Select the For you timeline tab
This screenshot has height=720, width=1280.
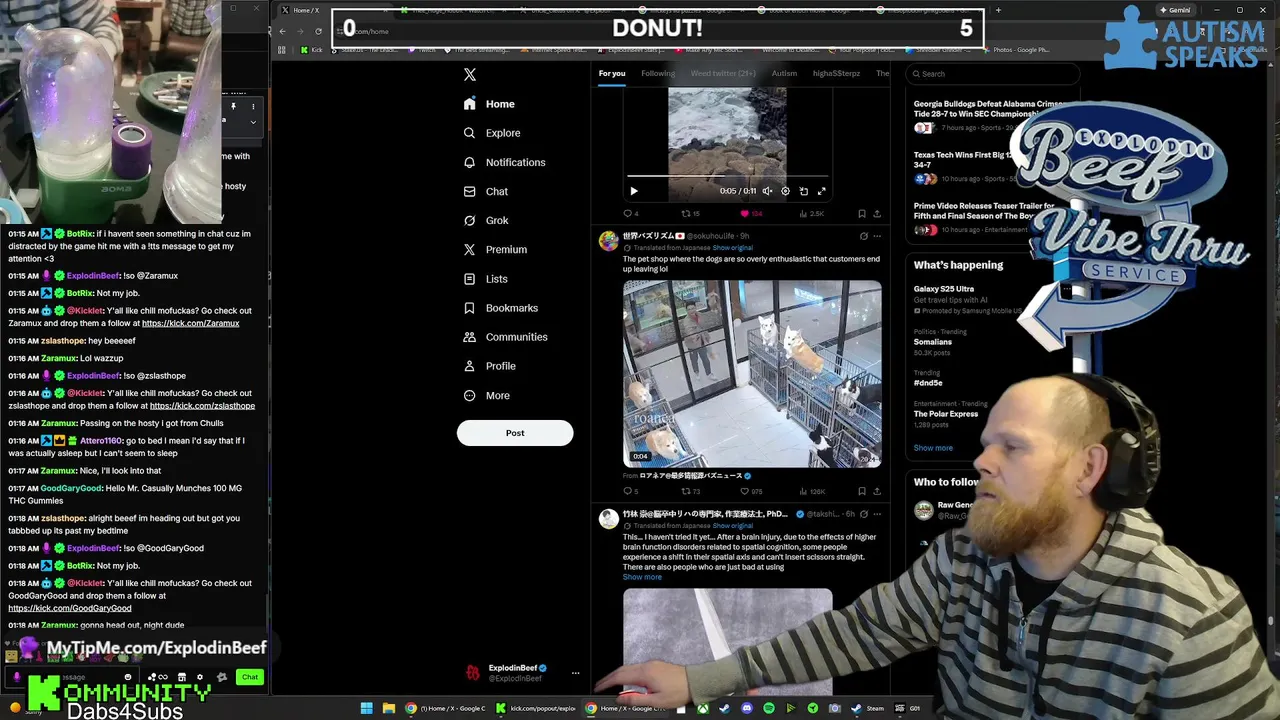coord(612,73)
